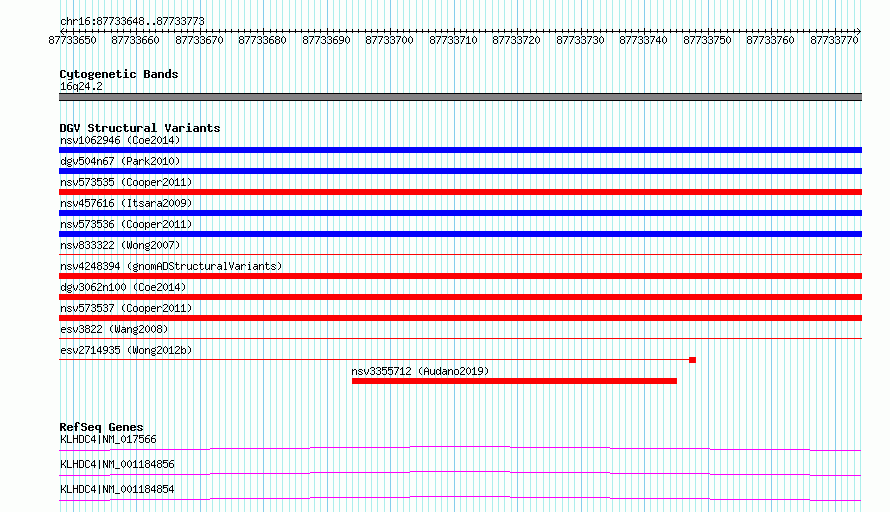
Task: Select the gray 16q24.2 cytogenetic band bar
Action: point(460,97)
